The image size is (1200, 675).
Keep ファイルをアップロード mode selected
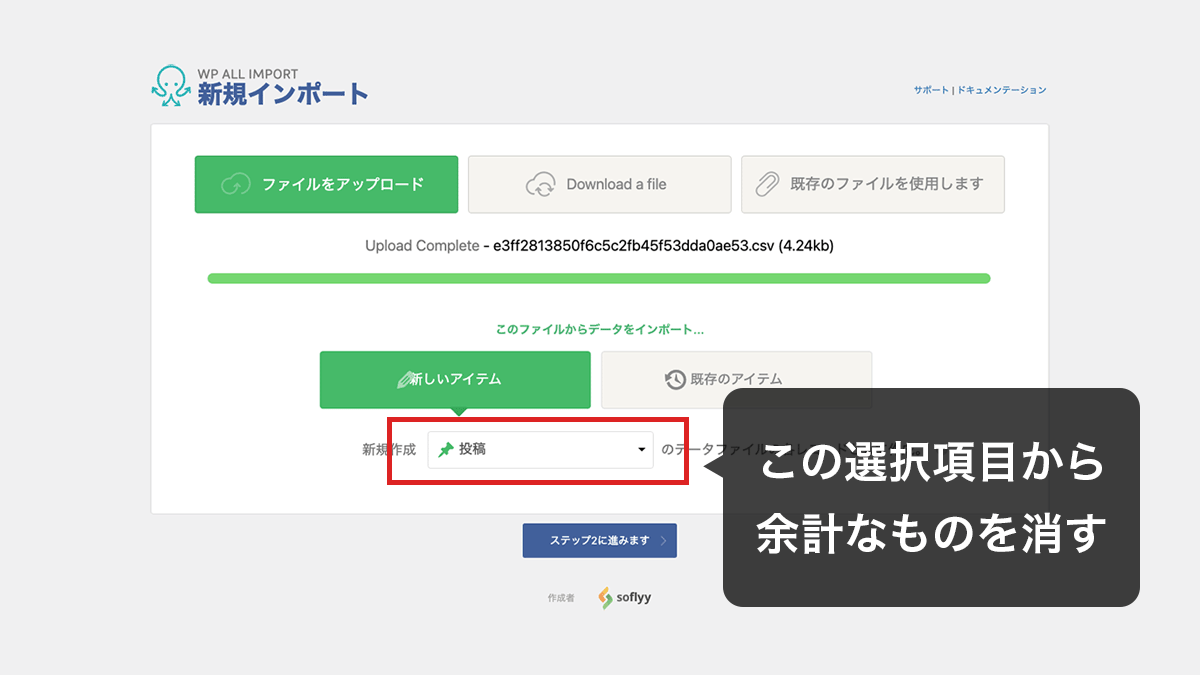click(326, 184)
